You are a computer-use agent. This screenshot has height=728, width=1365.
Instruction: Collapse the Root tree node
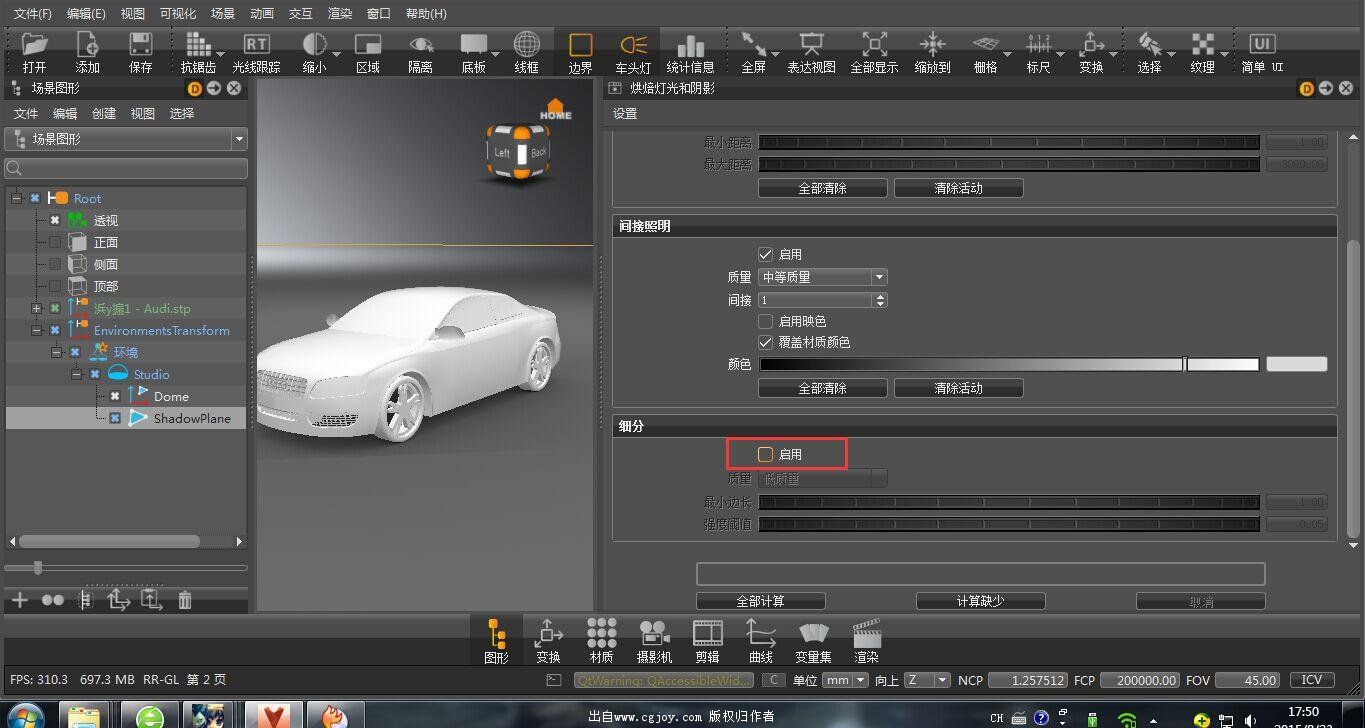pyautogui.click(x=16, y=198)
